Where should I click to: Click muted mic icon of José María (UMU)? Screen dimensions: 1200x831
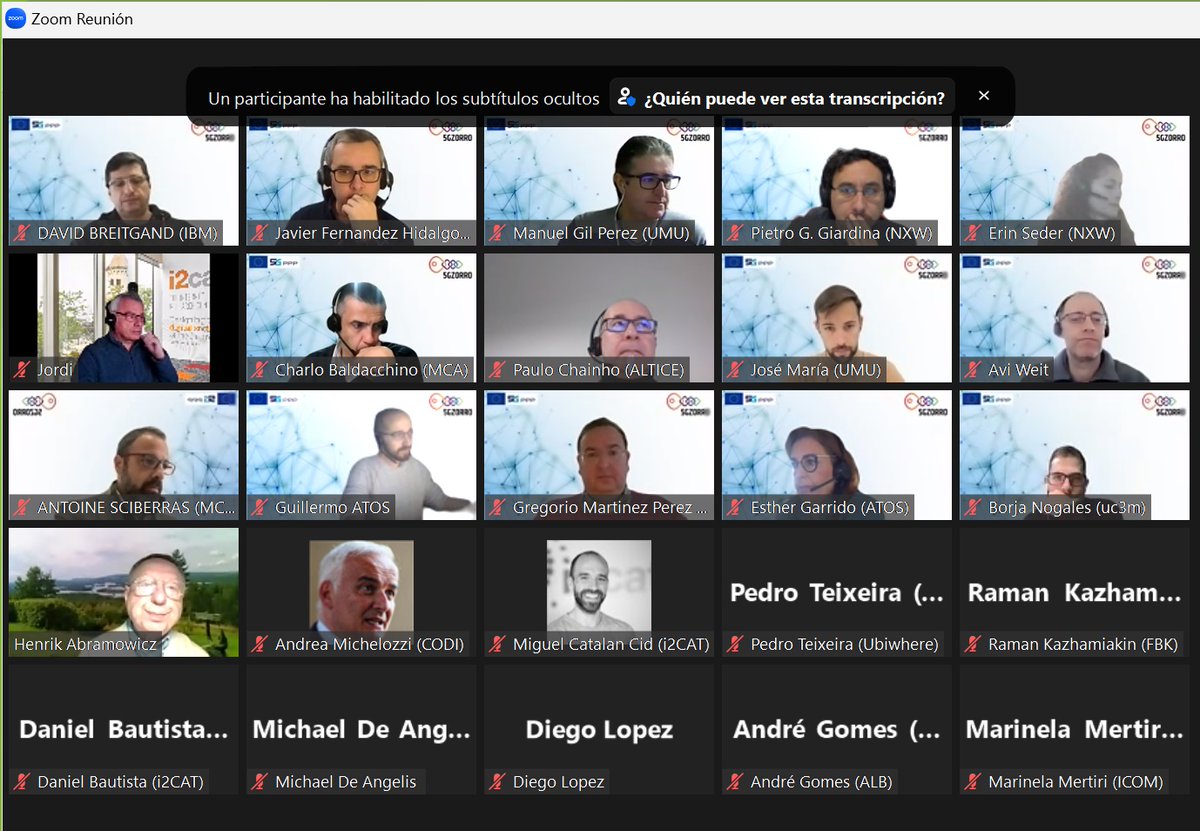tap(736, 370)
